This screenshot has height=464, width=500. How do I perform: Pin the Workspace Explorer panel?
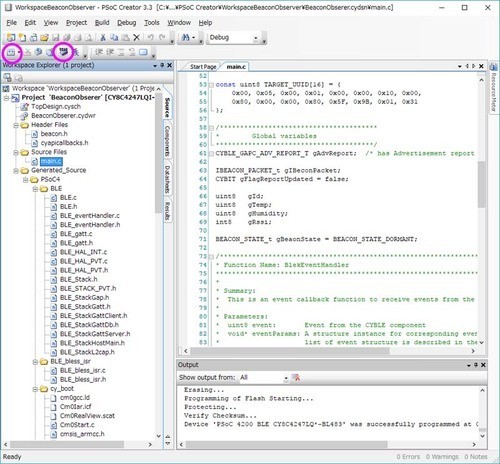(x=162, y=65)
